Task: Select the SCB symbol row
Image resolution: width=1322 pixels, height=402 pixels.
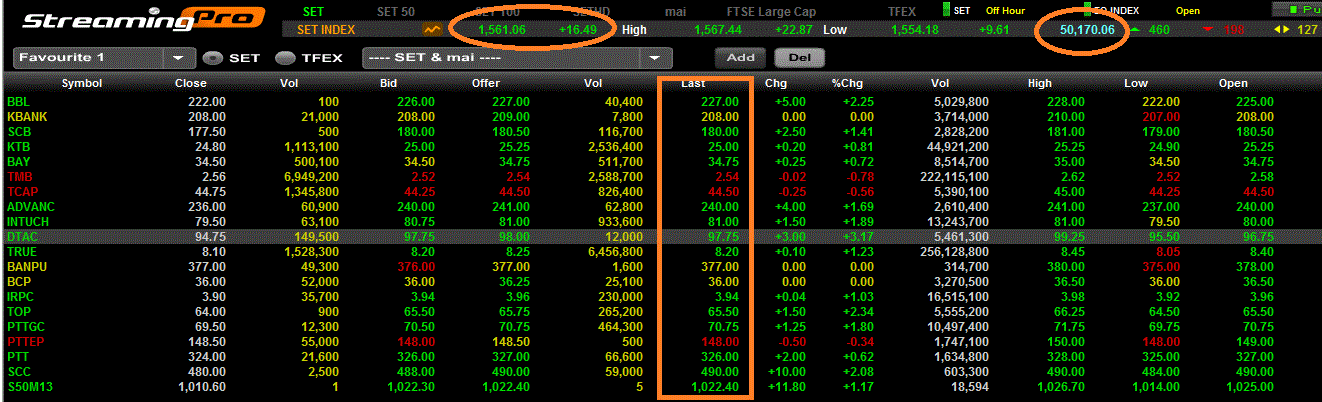Action: pos(661,132)
